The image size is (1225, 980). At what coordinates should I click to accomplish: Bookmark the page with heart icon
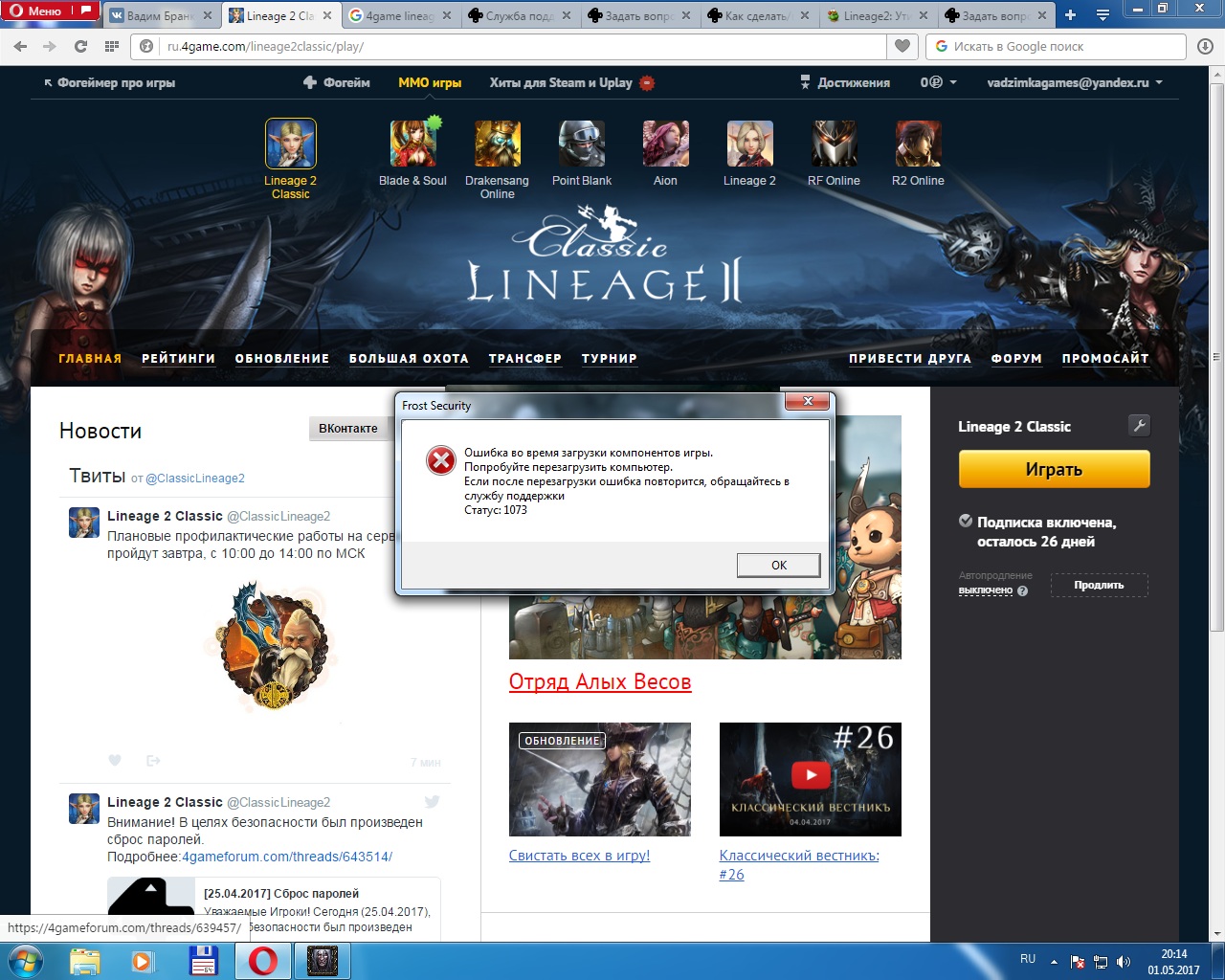click(902, 46)
